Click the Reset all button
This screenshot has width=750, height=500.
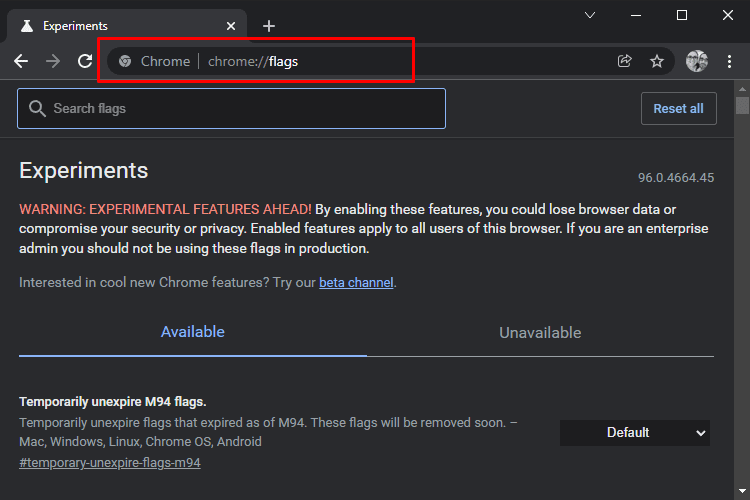click(x=679, y=109)
